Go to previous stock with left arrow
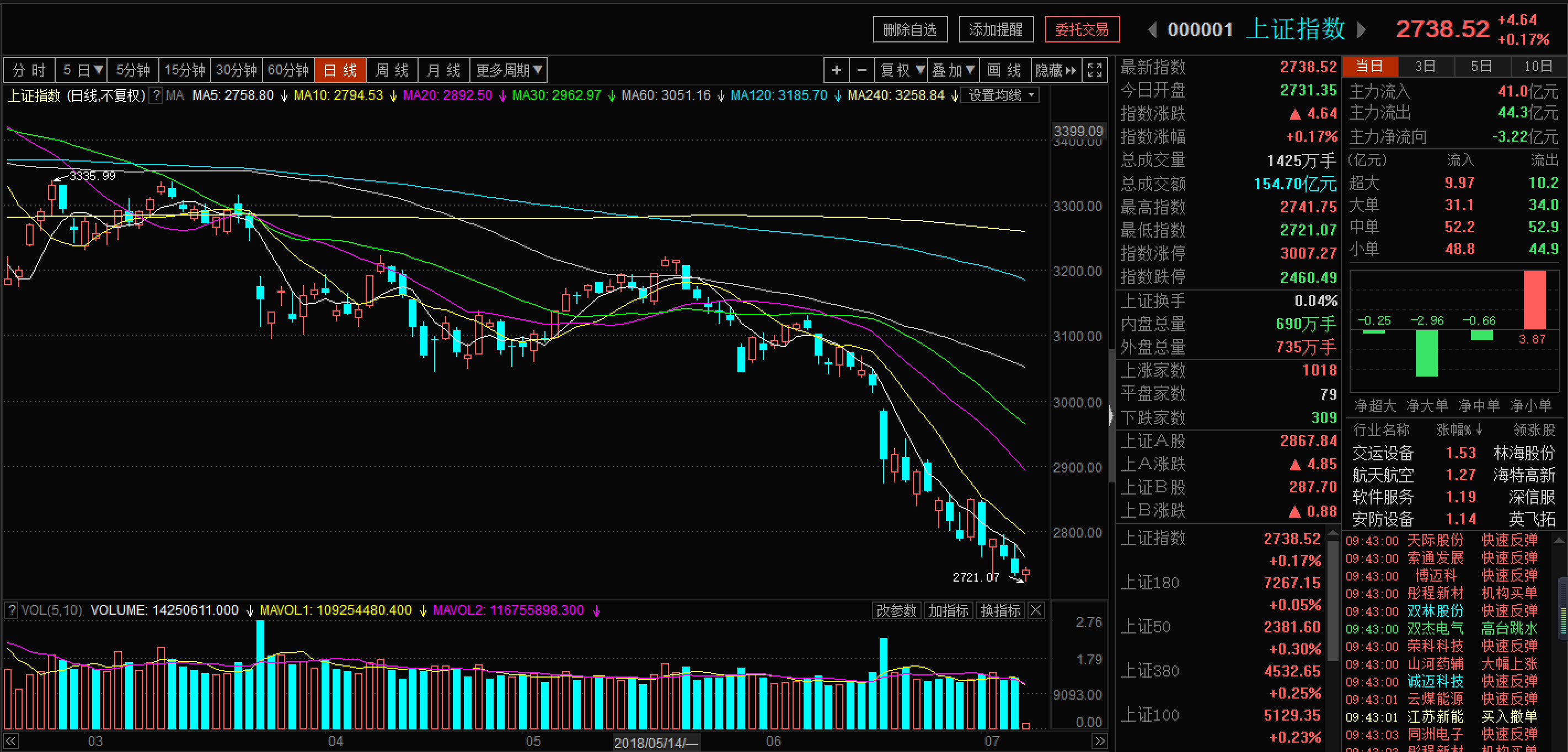The width and height of the screenshot is (1568, 752). pos(1152,30)
